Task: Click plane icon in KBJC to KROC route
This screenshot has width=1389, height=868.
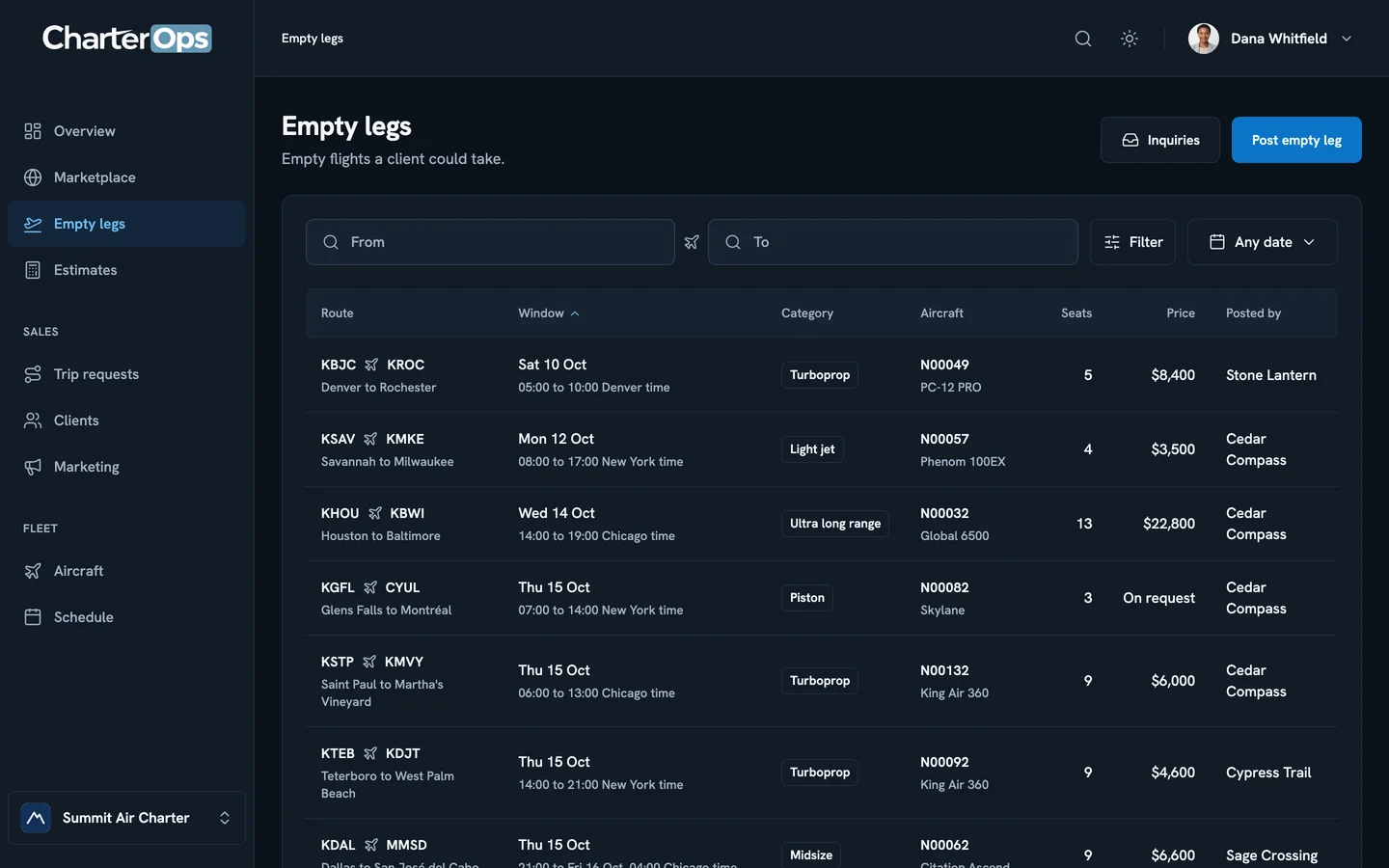Action: point(371,365)
